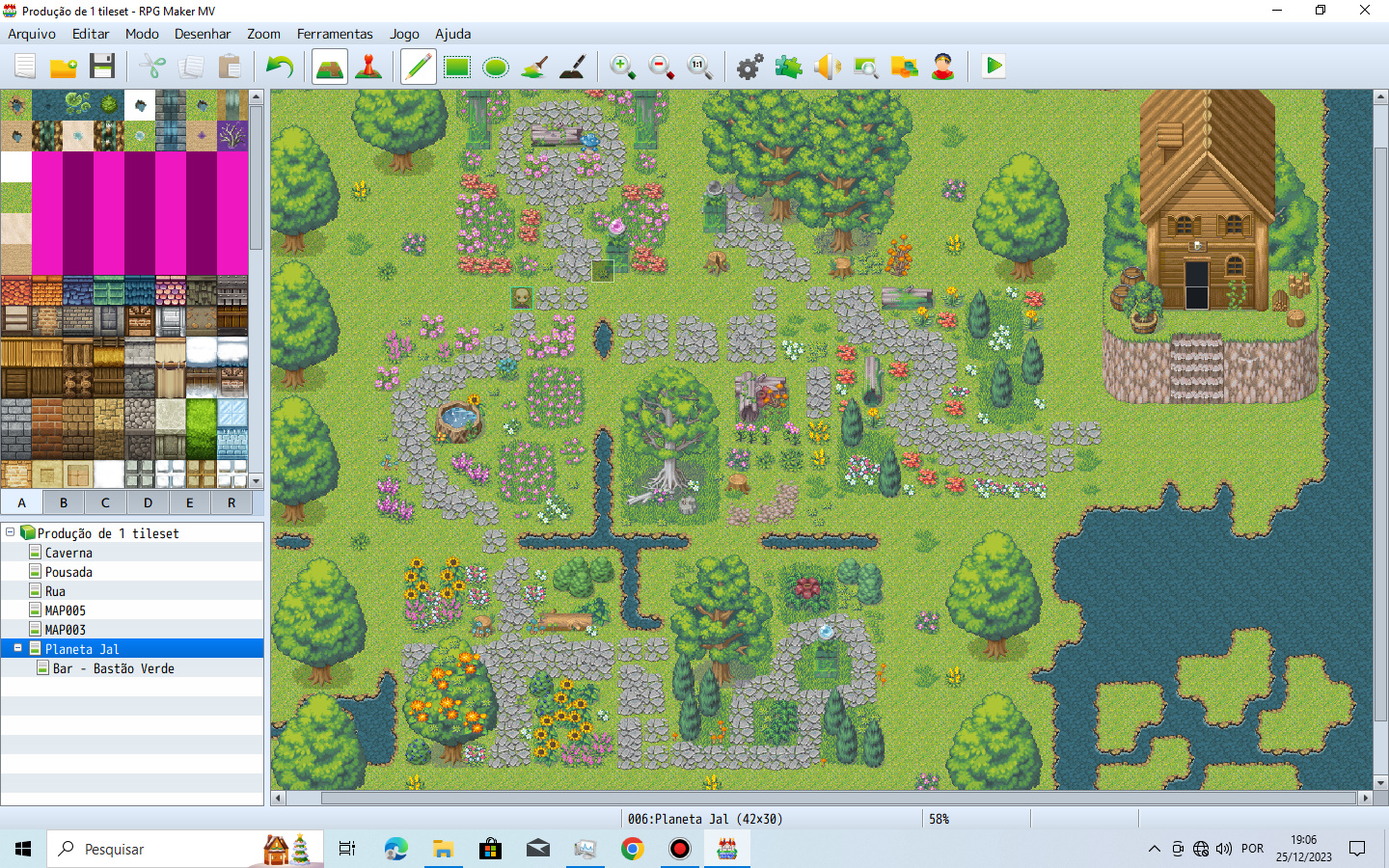Switch to tileset tab R
Image resolution: width=1389 pixels, height=868 pixels.
(x=231, y=502)
